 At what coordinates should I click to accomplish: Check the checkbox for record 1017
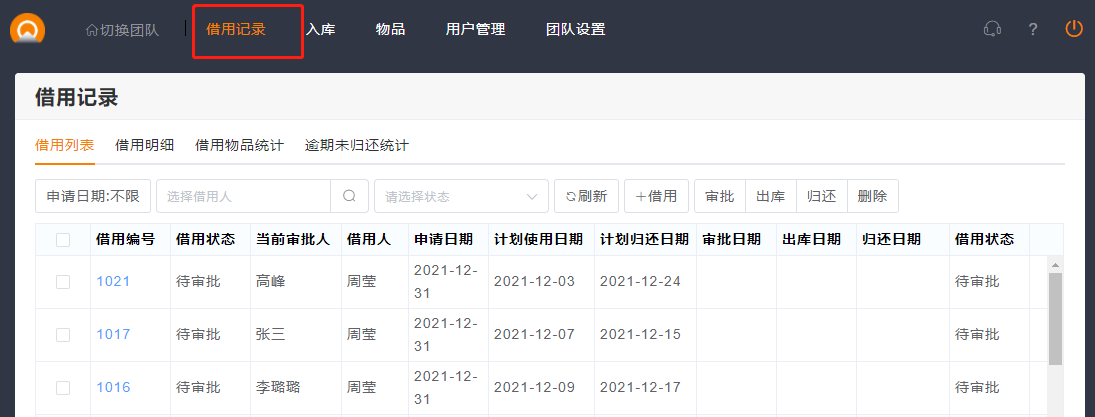(63, 335)
